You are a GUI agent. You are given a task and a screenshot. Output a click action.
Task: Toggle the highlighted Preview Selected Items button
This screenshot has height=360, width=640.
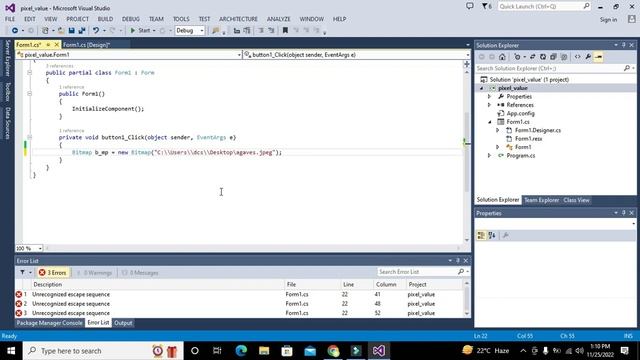click(599, 57)
